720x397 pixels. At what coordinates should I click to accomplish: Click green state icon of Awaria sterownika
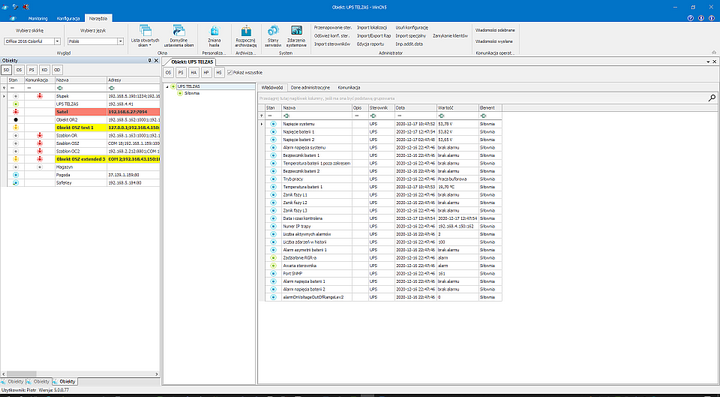273,266
